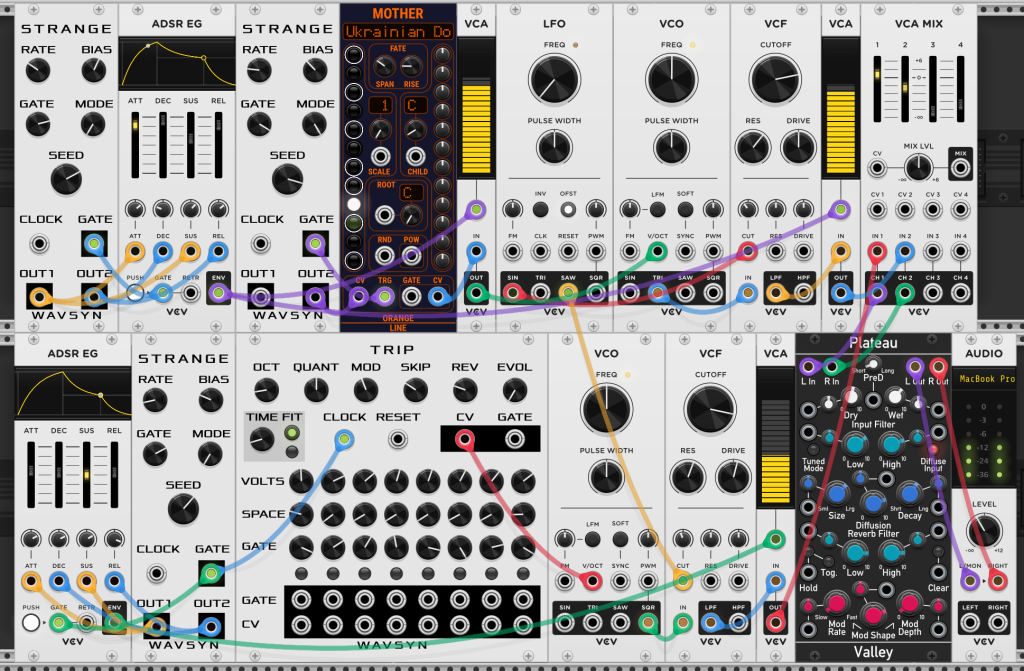The image size is (1024, 671).
Task: Click the Plateau Wet knob
Action: (x=895, y=397)
